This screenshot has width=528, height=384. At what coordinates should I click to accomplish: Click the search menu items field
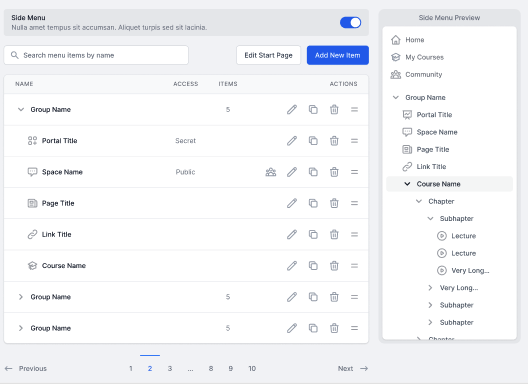[x=96, y=55]
